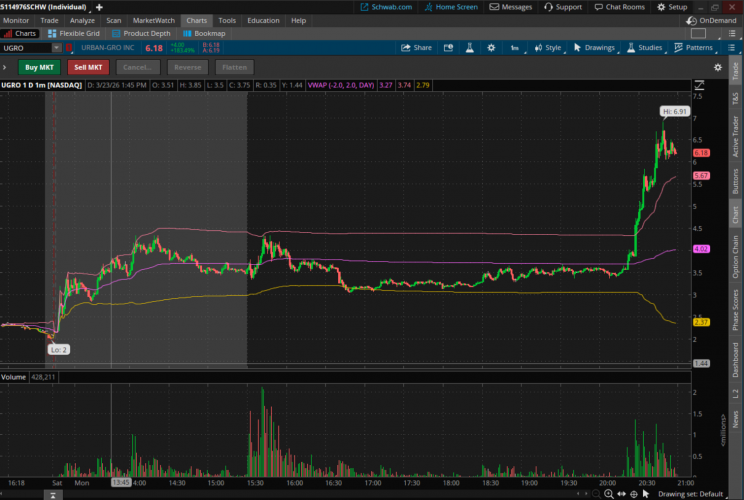This screenshot has height=500, width=744.
Task: Open the 1m timeframe selector
Action: 514,47
